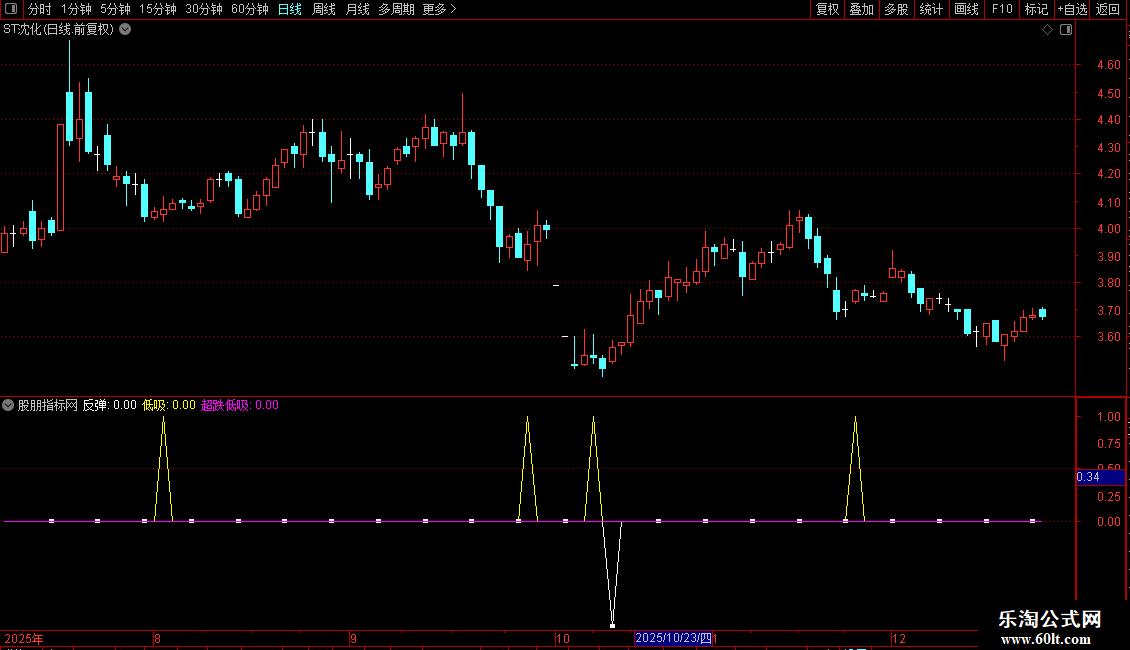Click the 超跌低吸: 0.00 indicator value
The image size is (1130, 650).
[240, 405]
